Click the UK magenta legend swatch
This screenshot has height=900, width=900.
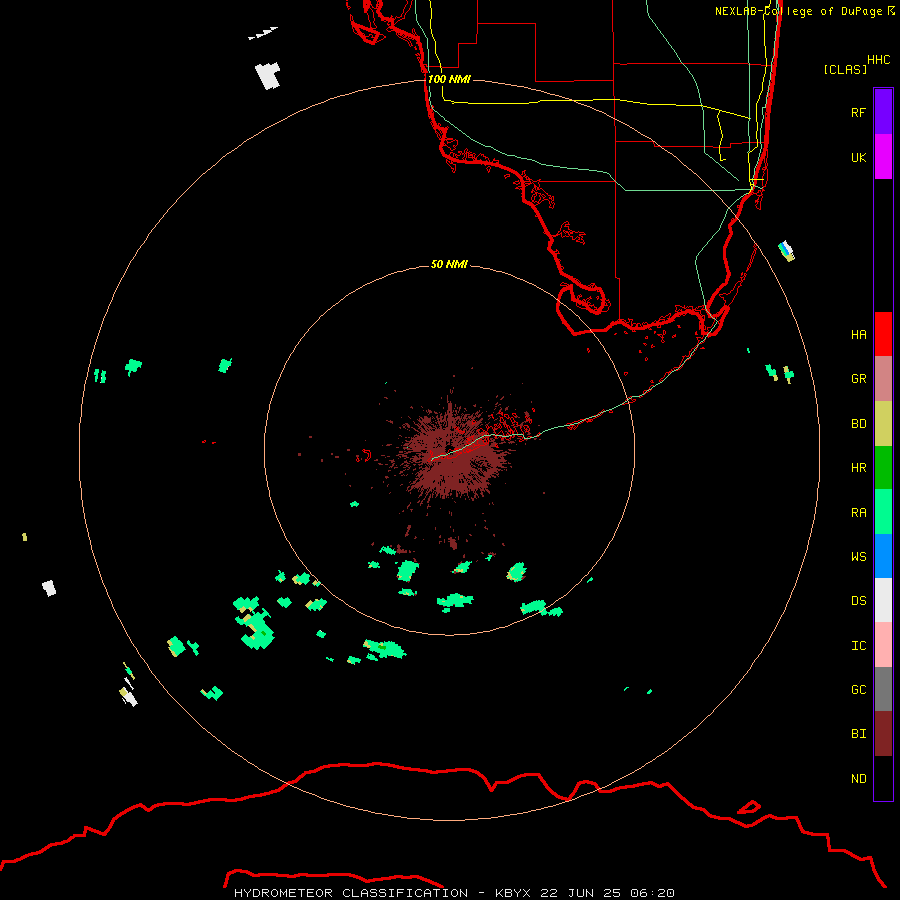coord(883,156)
